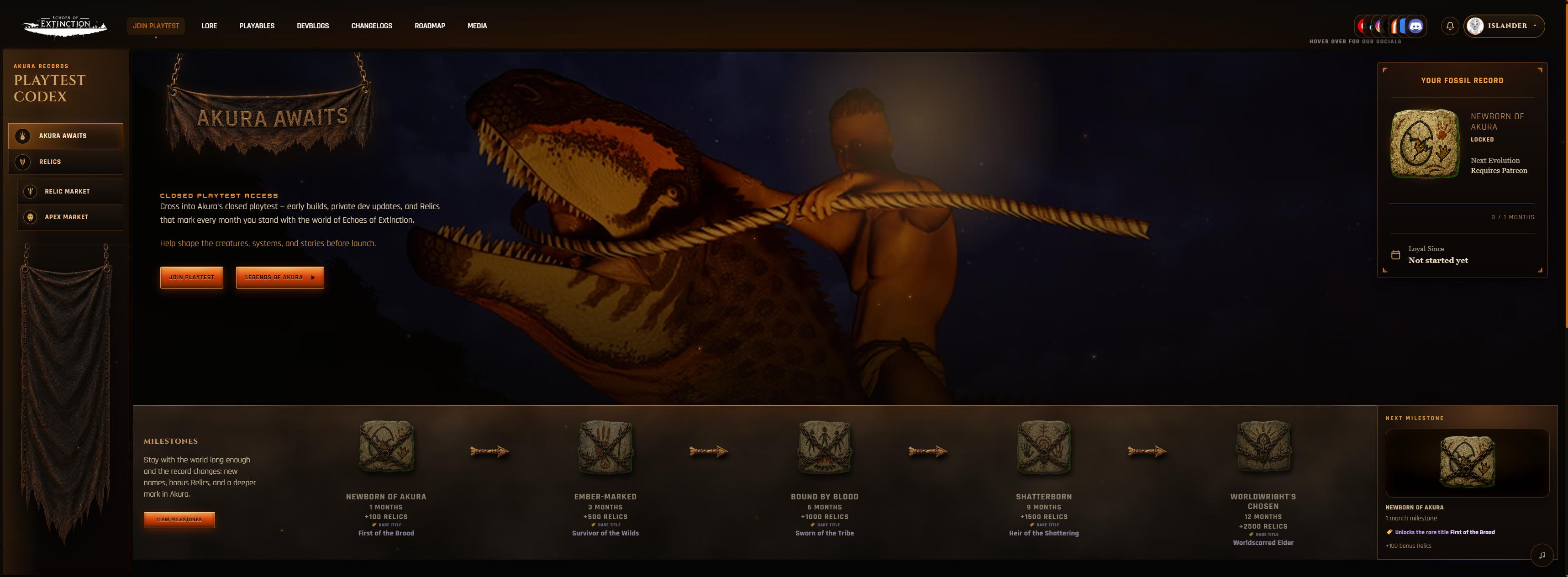Click the arrow between Ember-Marked and Bound by Blood
The image size is (1568, 577).
(709, 451)
